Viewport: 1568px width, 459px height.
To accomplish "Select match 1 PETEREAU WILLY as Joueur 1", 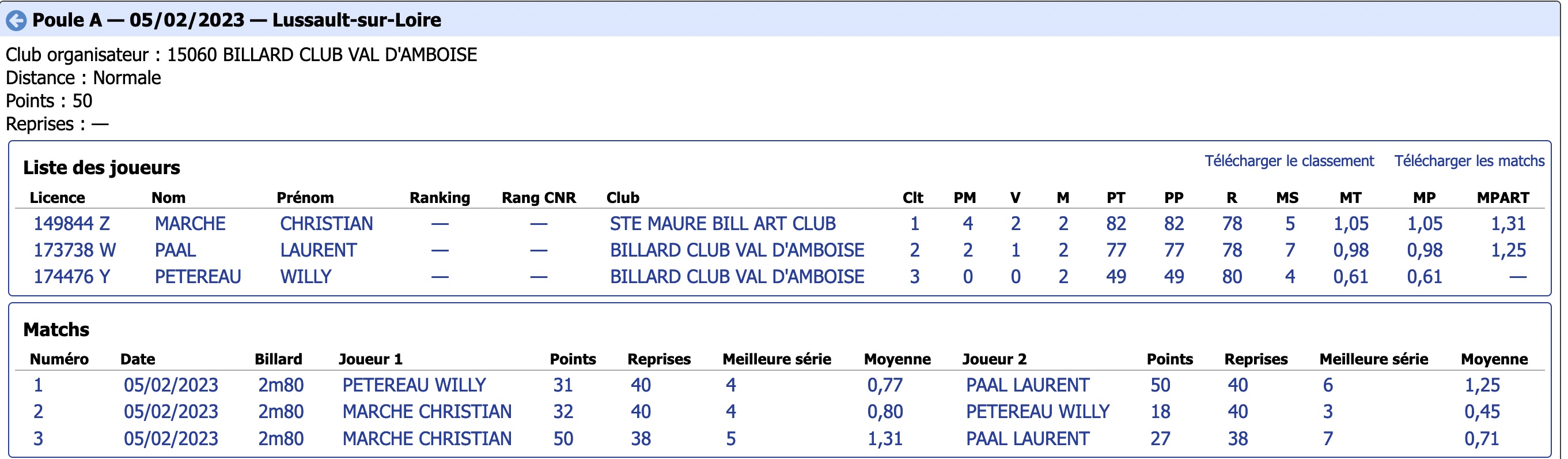I will [414, 385].
